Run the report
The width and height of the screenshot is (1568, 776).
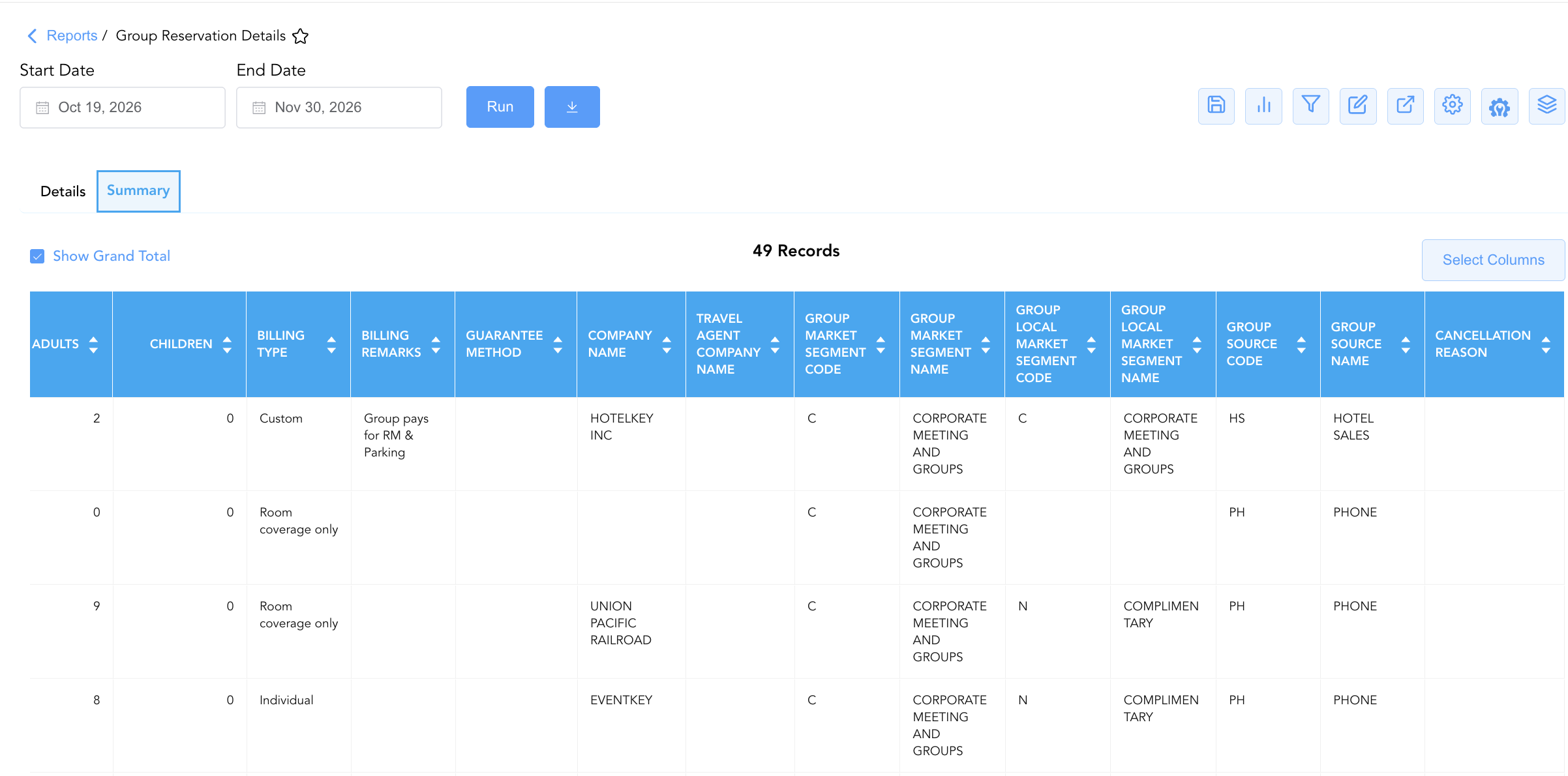coord(500,107)
